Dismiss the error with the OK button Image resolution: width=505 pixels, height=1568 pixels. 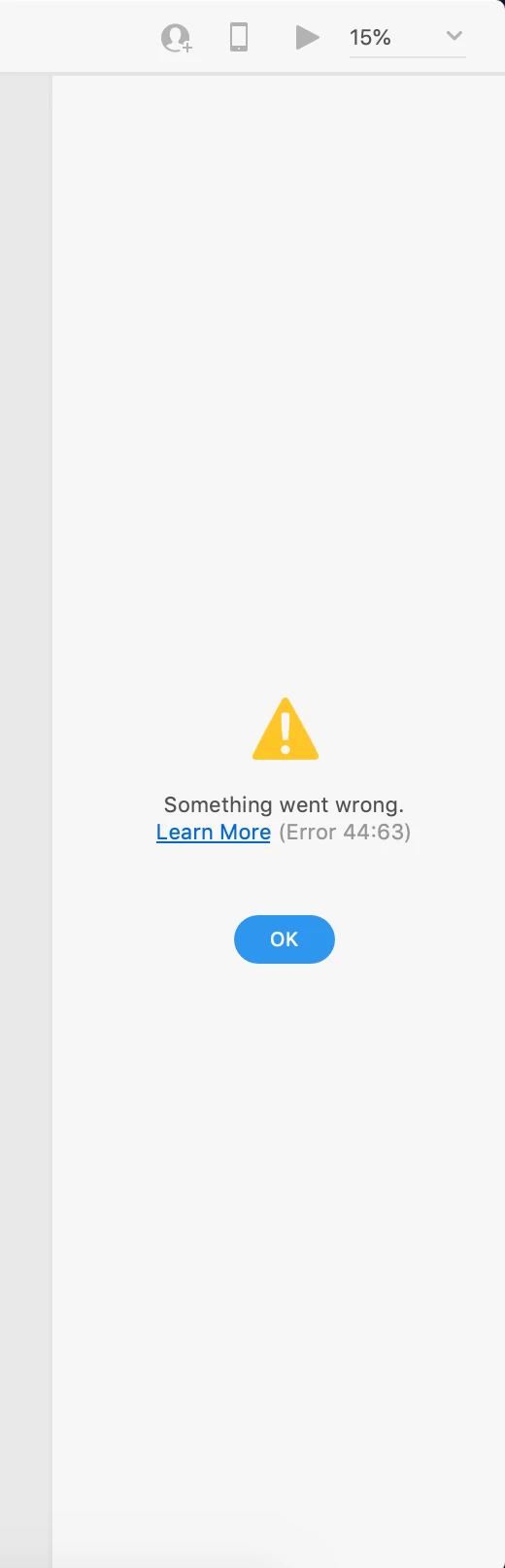coord(285,939)
